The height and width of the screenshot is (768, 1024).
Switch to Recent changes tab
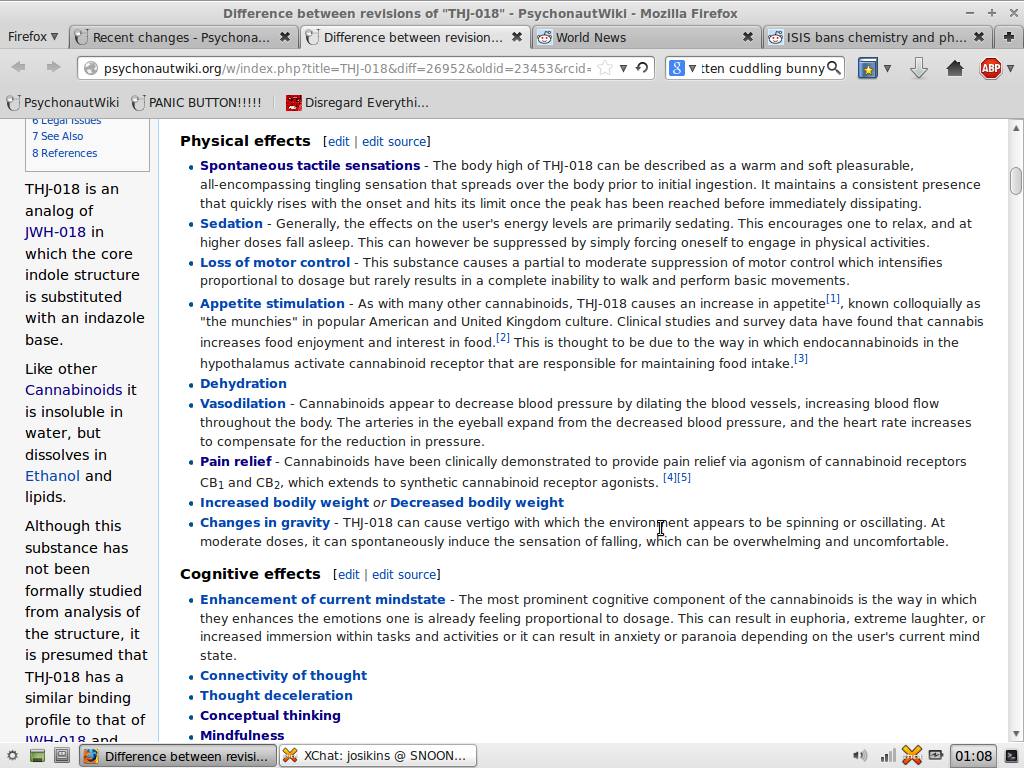180,37
